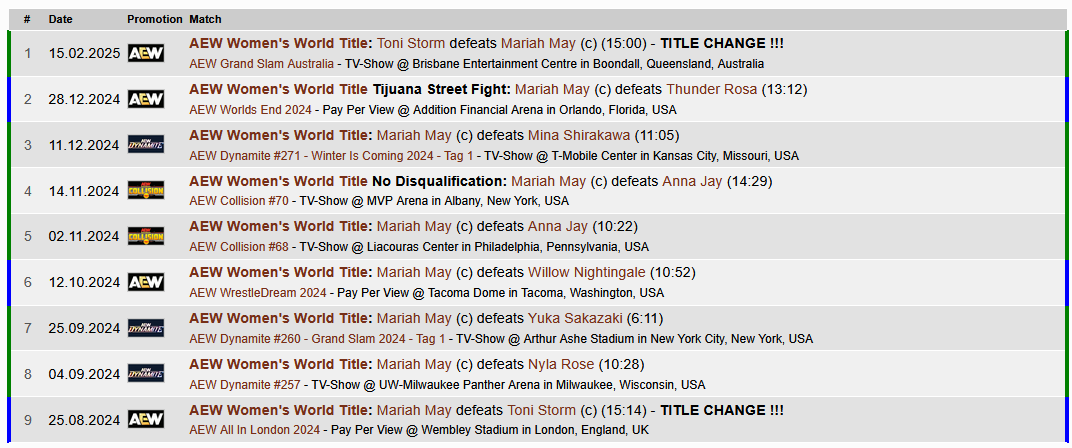Click the AEW logo in the 25.08.2024 row
1072x448 pixels.
pyautogui.click(x=146, y=419)
